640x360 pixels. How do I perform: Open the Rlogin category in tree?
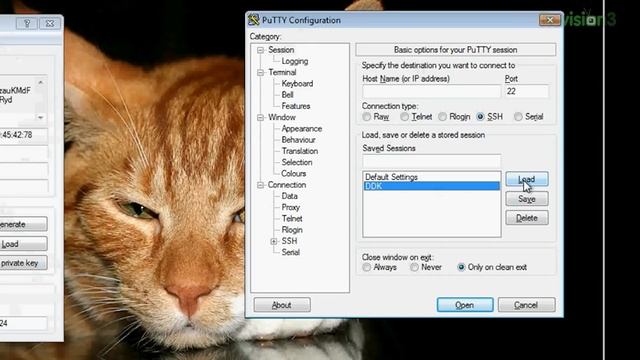tap(292, 230)
